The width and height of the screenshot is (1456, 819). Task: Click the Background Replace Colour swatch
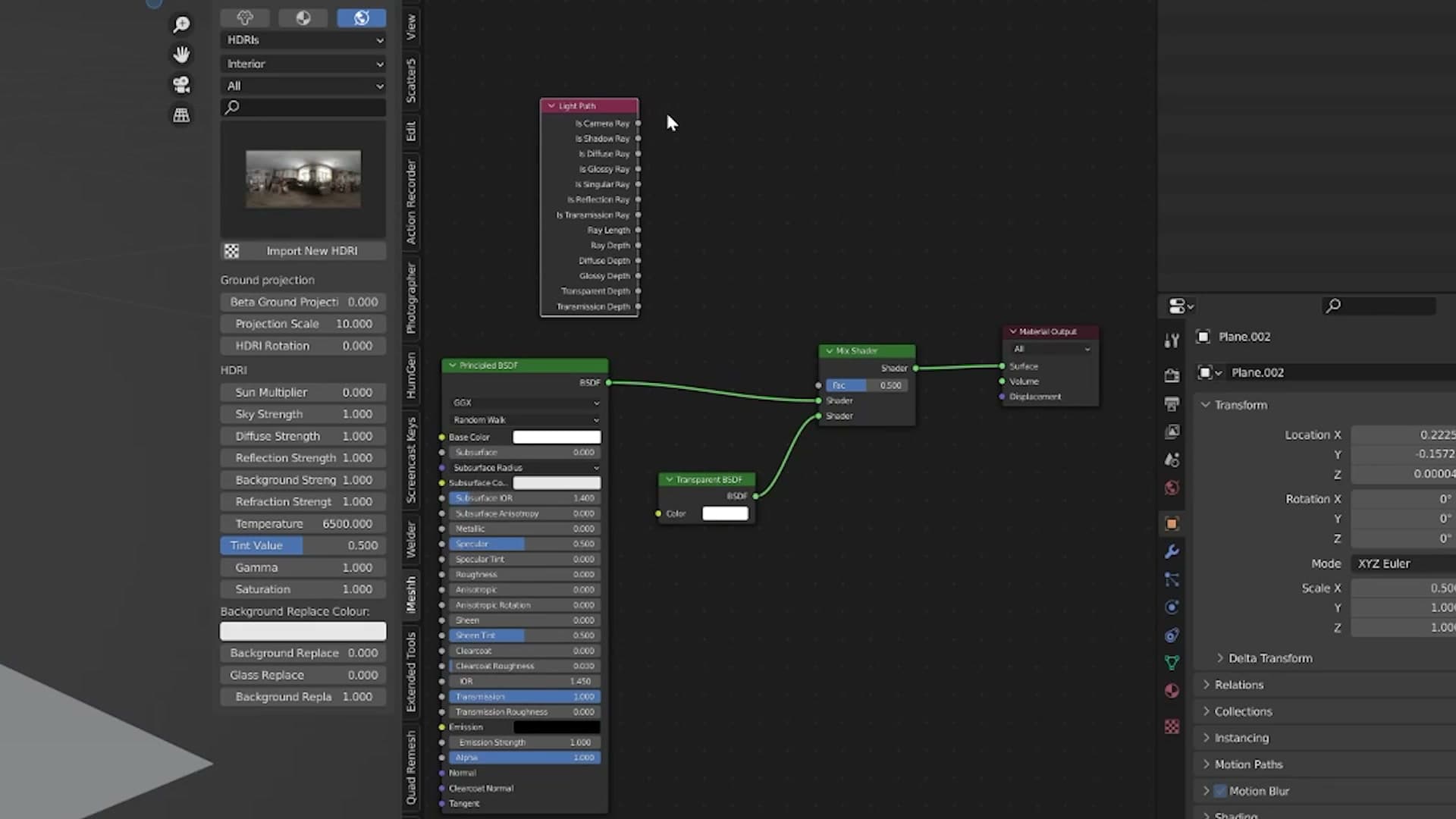click(x=303, y=631)
